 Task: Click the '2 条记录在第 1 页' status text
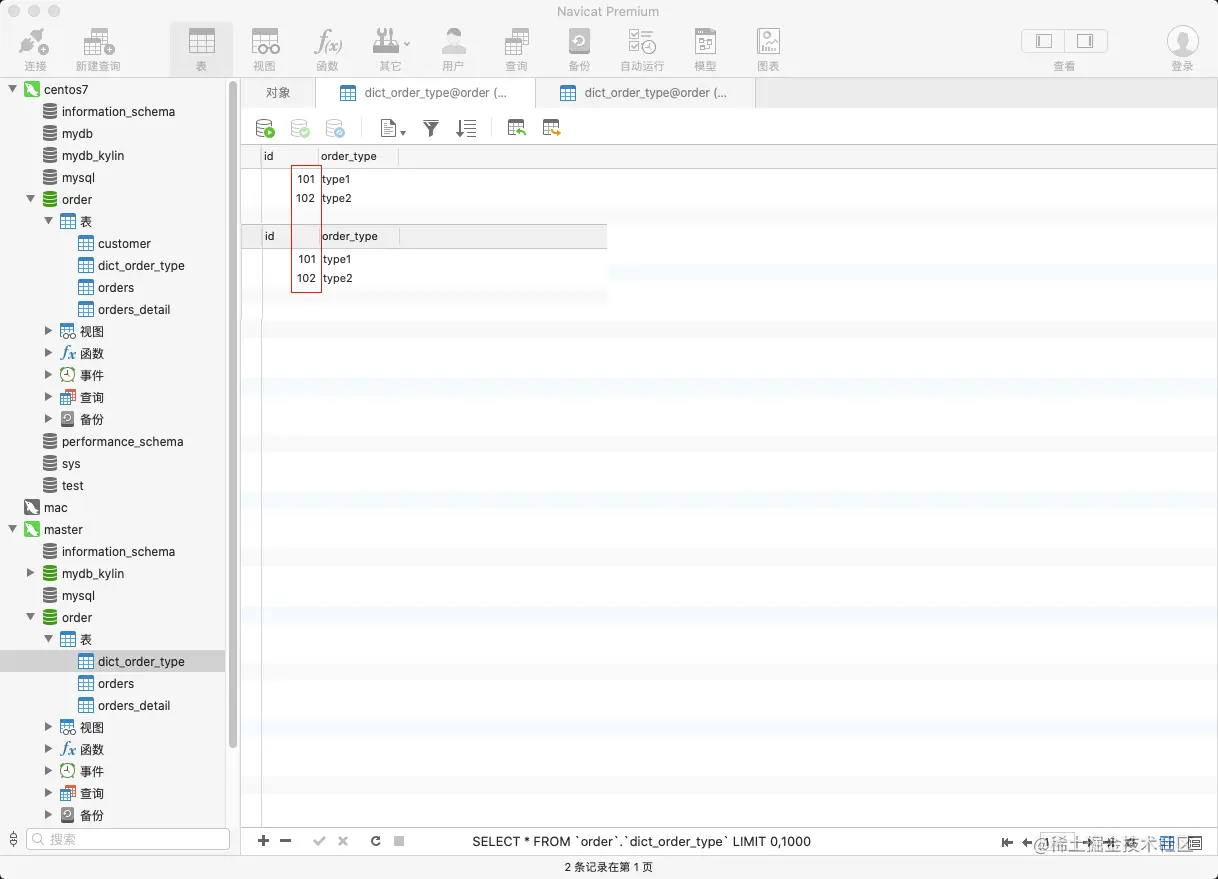pos(609,867)
